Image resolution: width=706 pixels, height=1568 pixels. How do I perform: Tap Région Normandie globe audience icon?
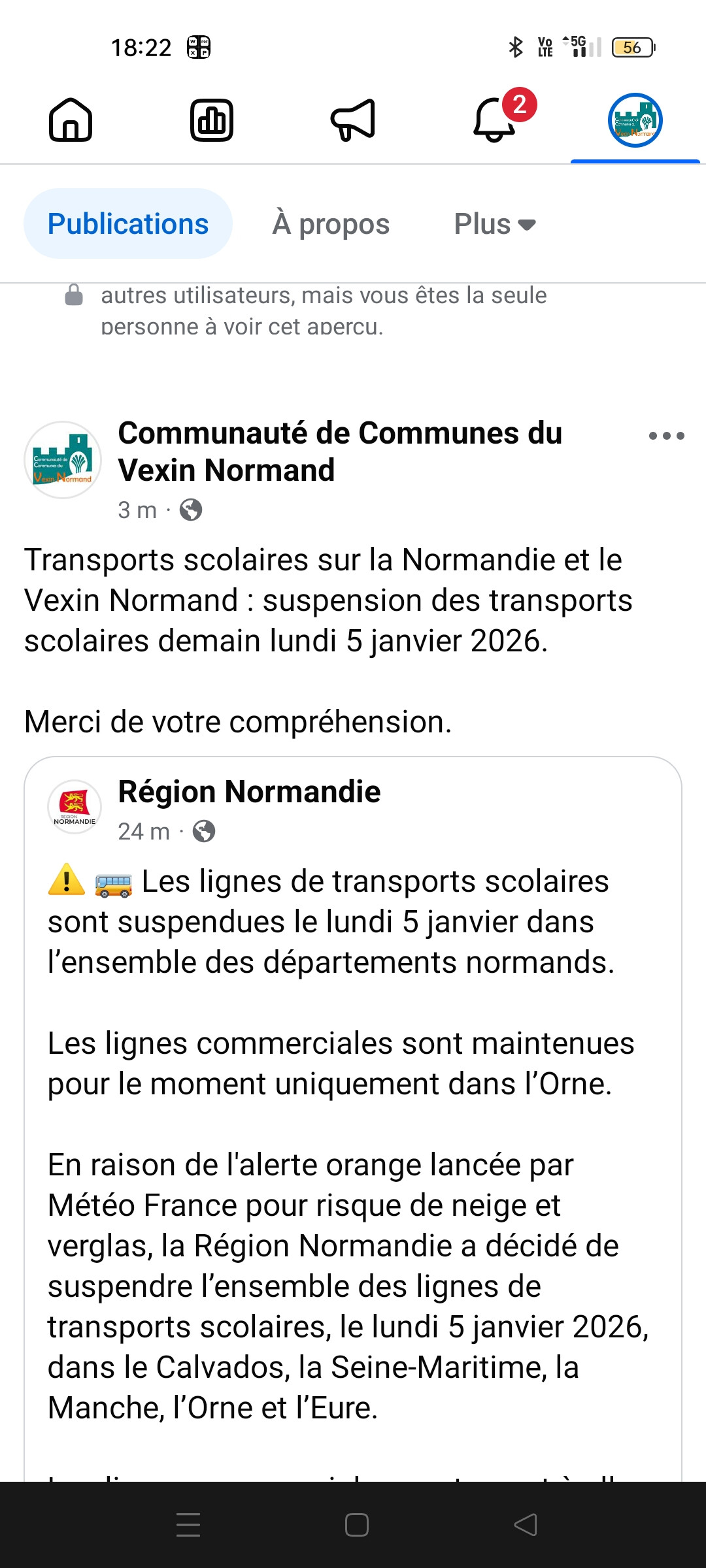(x=204, y=831)
